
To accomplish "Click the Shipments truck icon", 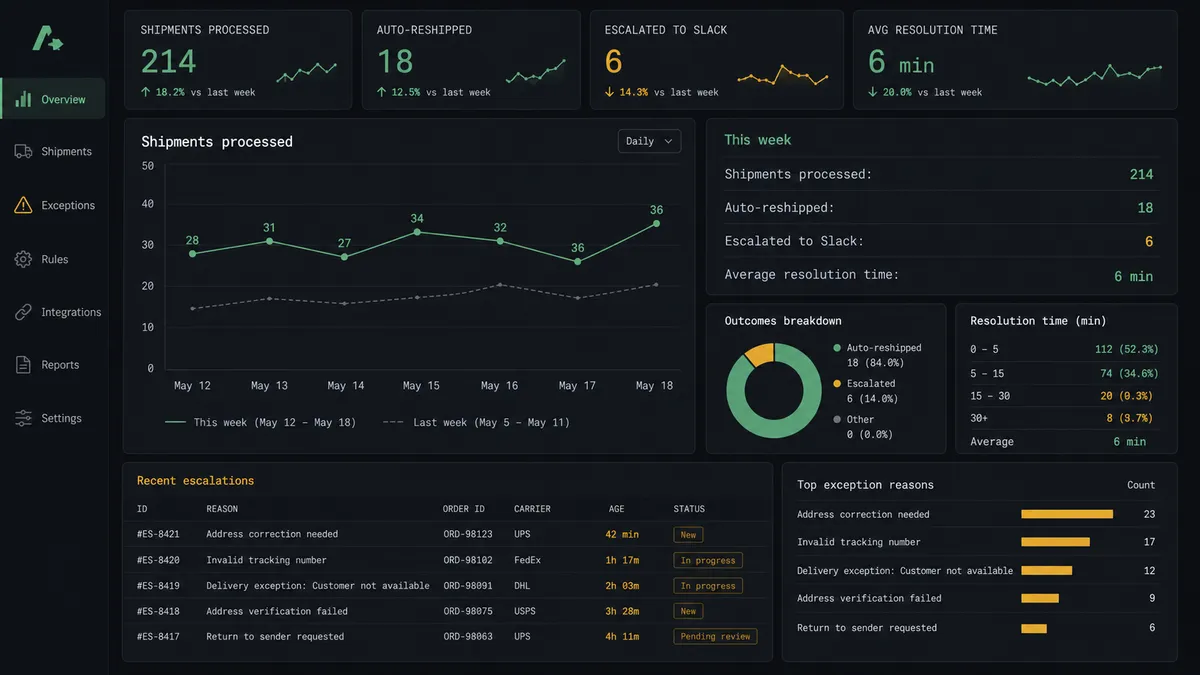I will click(23, 152).
